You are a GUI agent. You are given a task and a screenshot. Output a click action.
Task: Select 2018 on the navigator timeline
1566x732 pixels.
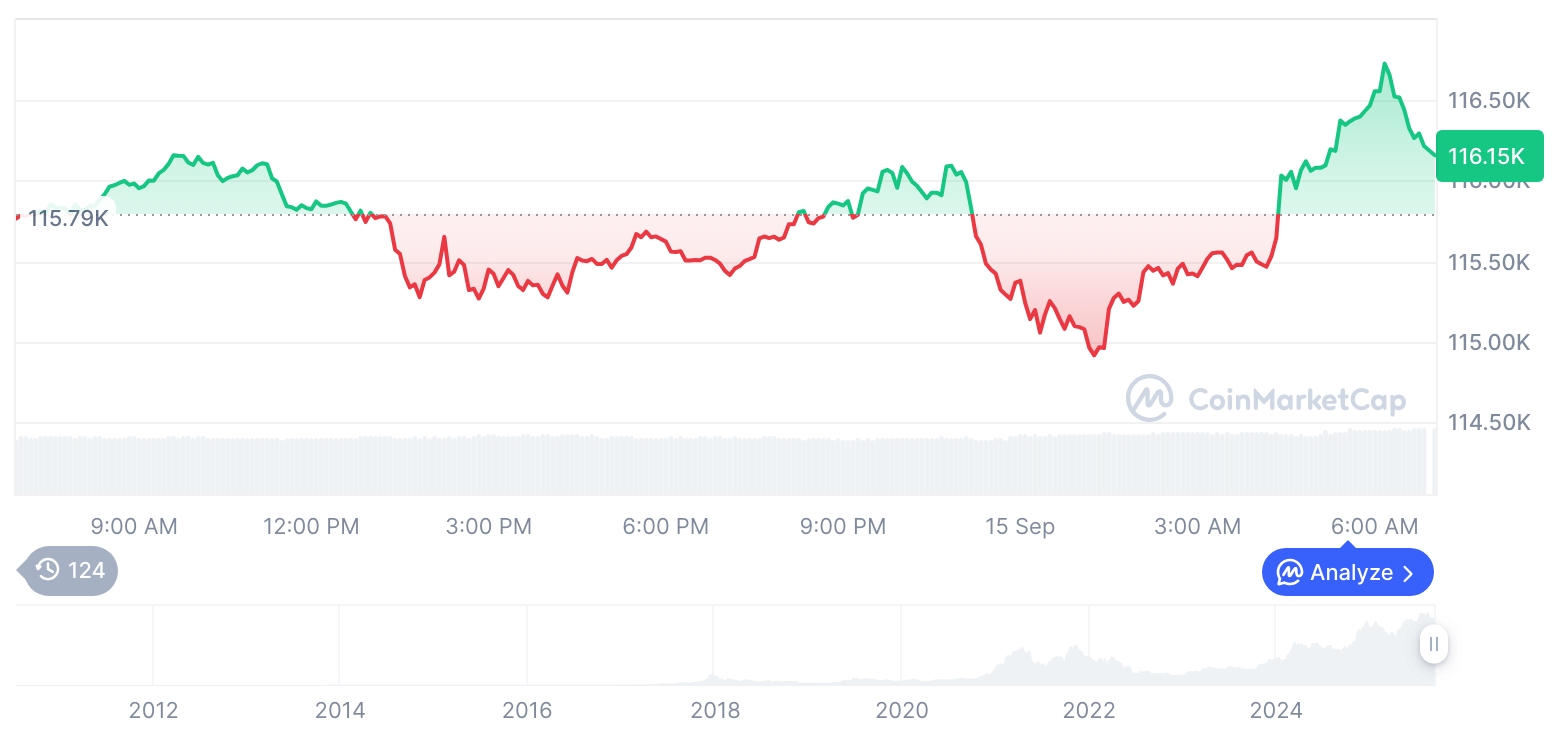(715, 711)
